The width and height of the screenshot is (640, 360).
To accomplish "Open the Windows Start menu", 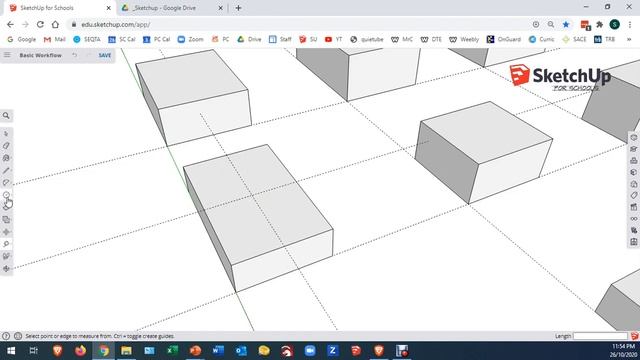I will [x=11, y=351].
